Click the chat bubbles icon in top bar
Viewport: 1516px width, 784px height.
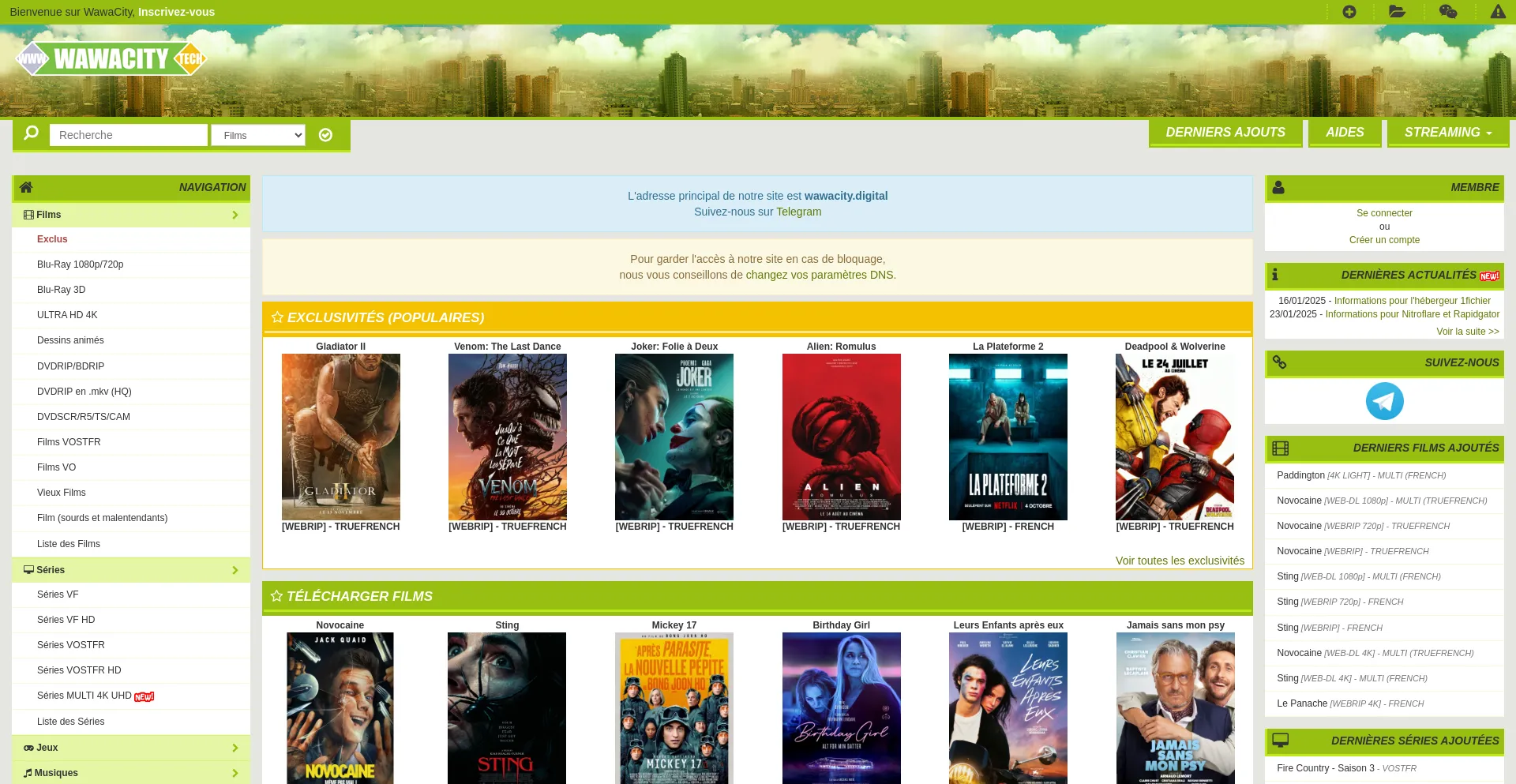(1448, 12)
